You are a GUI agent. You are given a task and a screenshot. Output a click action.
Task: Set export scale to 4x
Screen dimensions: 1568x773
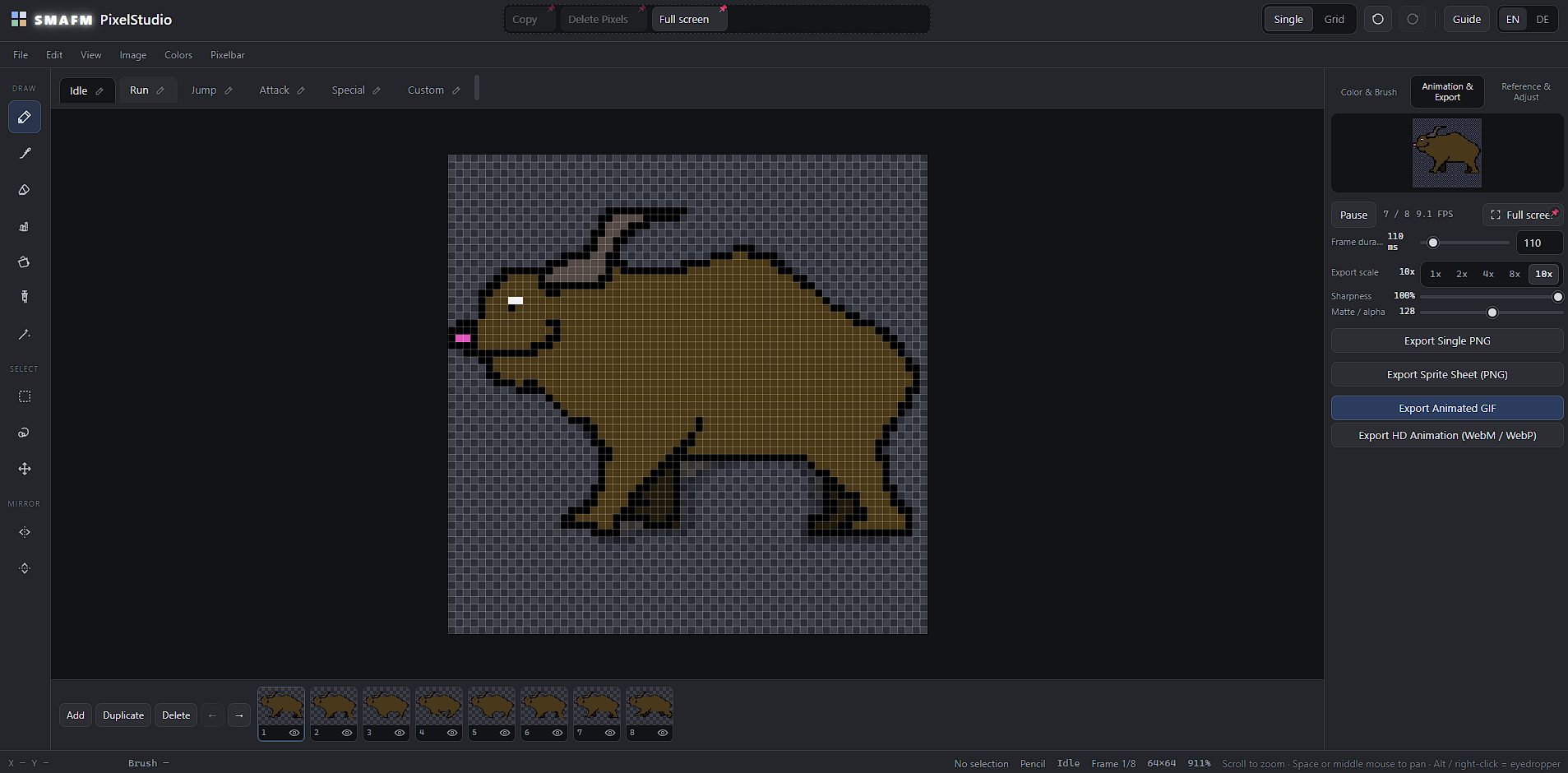tap(1488, 274)
